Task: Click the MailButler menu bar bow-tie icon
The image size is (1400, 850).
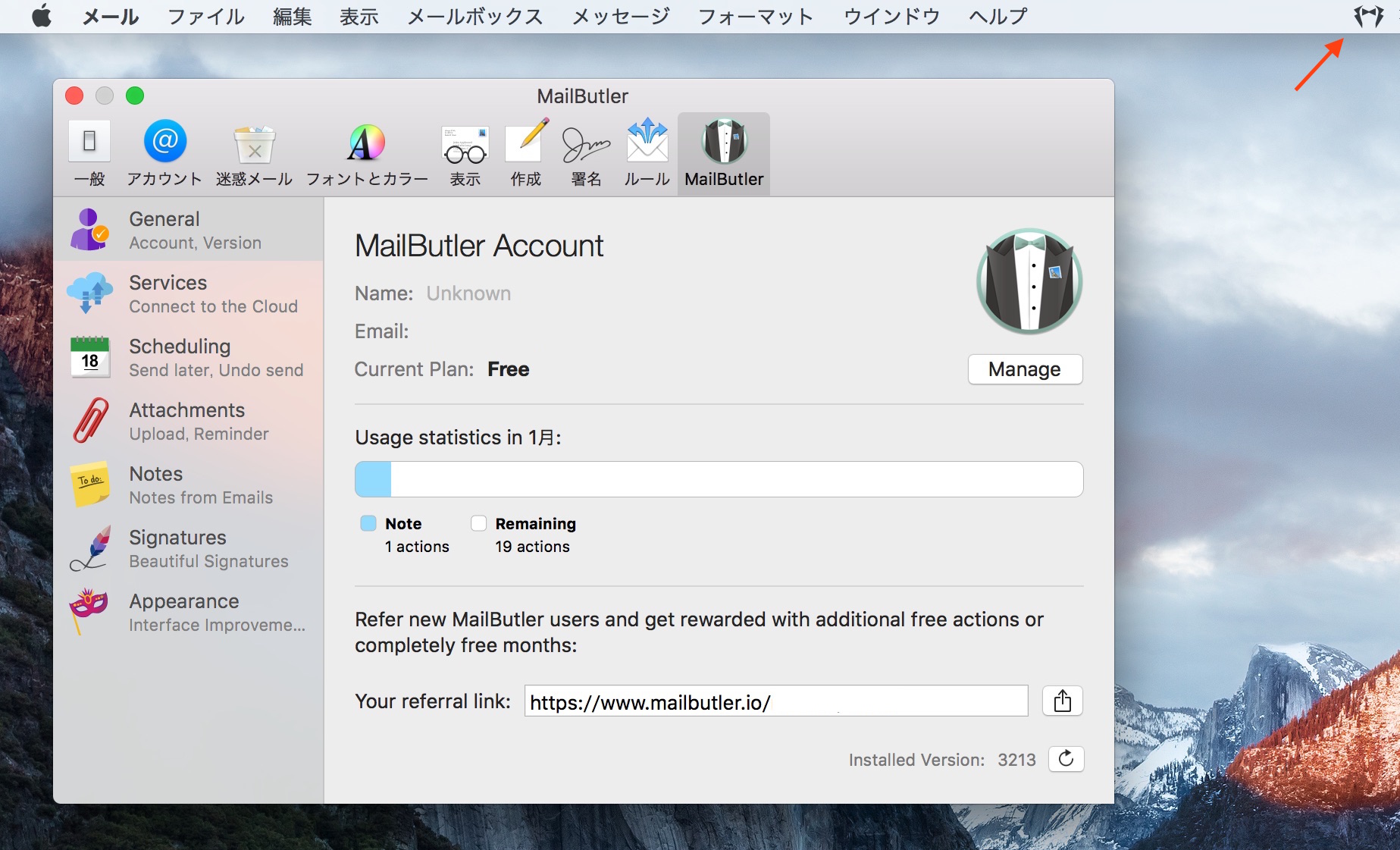Action: click(x=1369, y=16)
